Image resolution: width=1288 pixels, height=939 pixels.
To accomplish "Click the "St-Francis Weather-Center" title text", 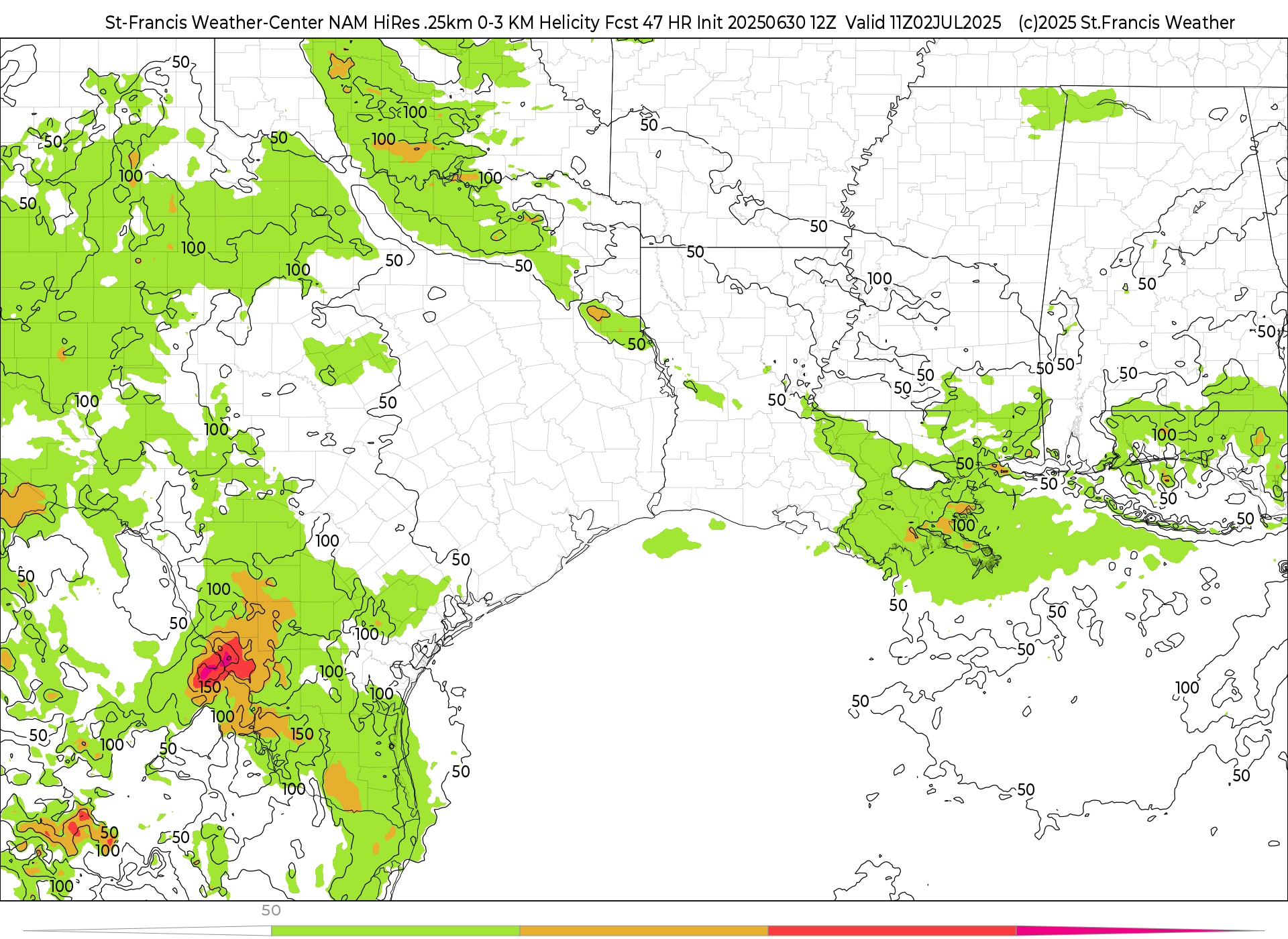I will (215, 23).
